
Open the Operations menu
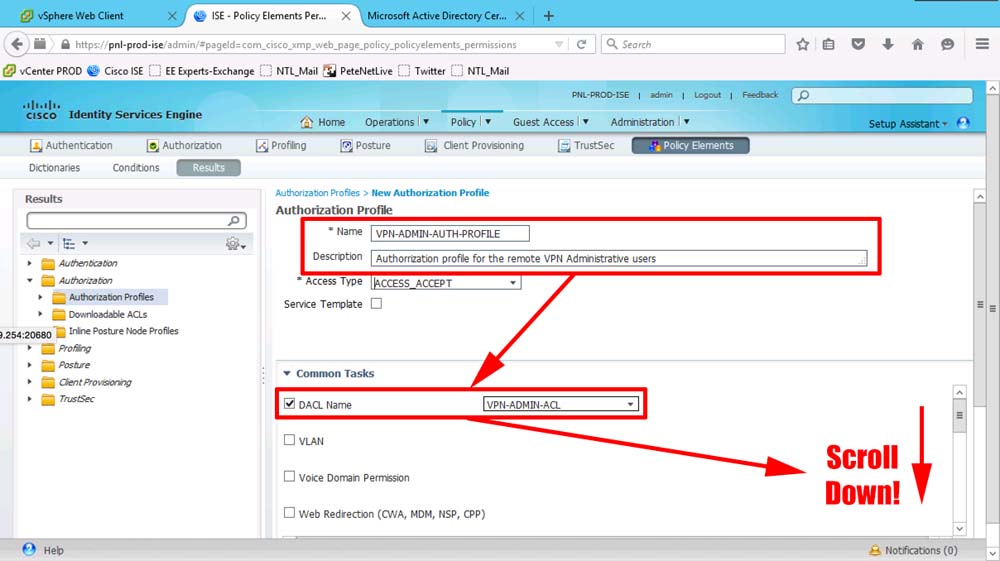point(396,122)
